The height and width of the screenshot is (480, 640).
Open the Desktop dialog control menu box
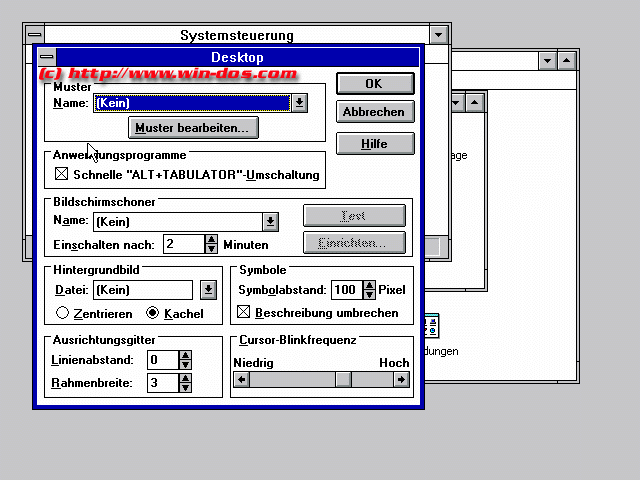46,58
